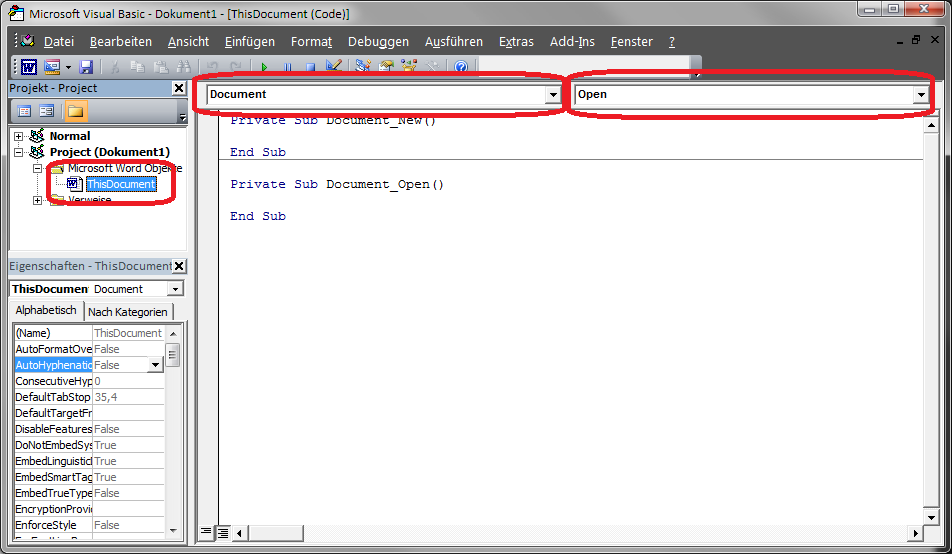952x554 pixels.
Task: Click the Break pause icon
Action: (x=287, y=66)
